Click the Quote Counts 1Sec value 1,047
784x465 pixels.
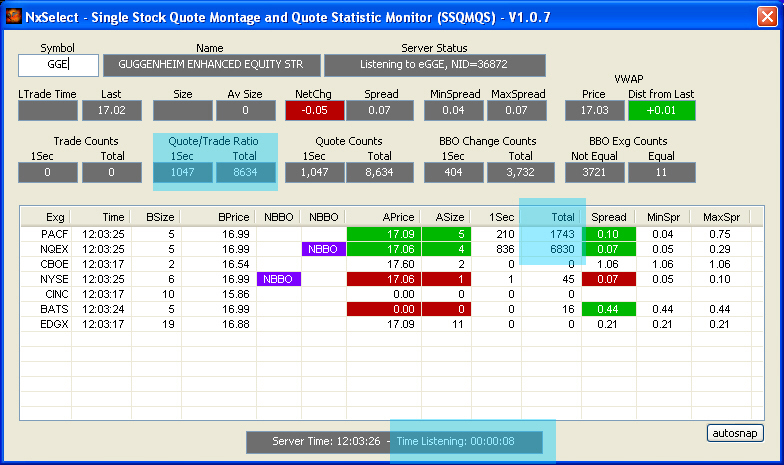(314, 172)
